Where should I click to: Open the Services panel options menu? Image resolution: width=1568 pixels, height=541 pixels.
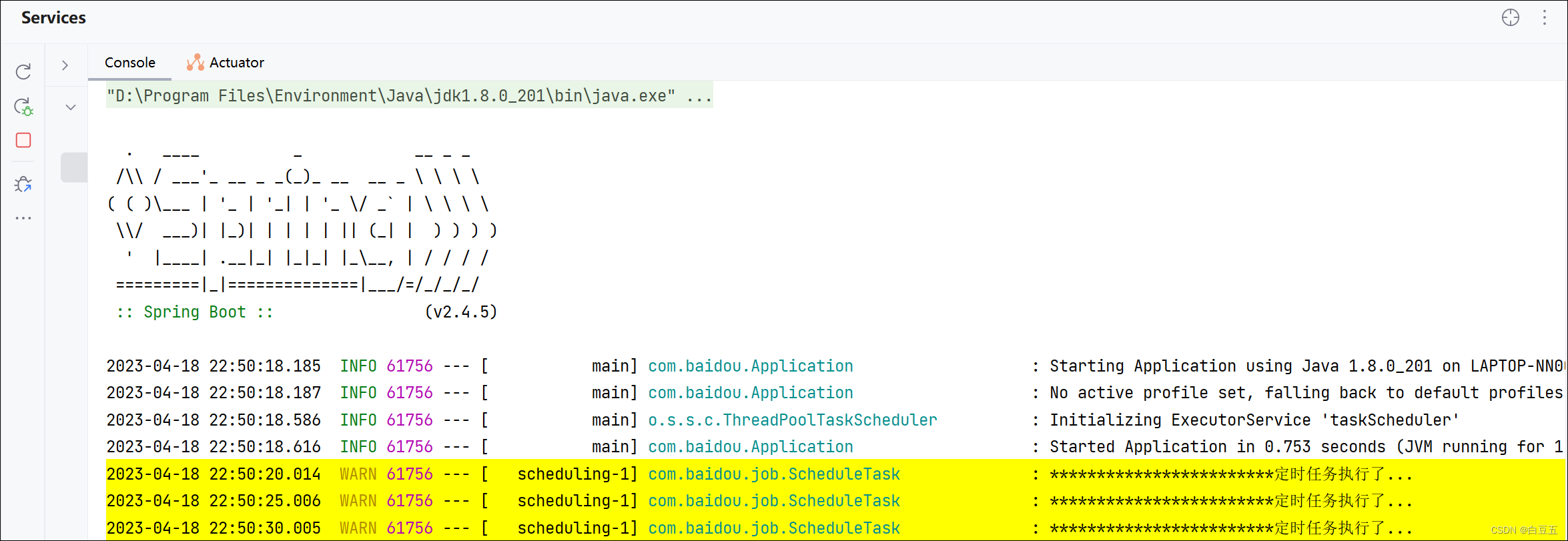pyautogui.click(x=1545, y=17)
